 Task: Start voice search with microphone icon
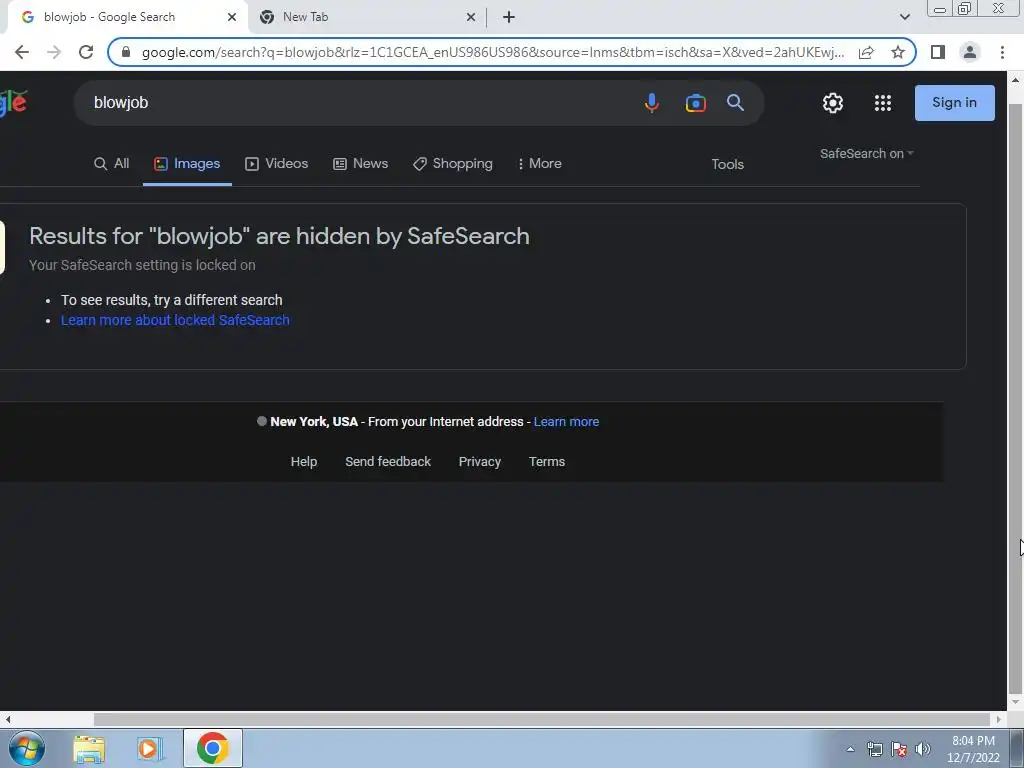(x=651, y=103)
